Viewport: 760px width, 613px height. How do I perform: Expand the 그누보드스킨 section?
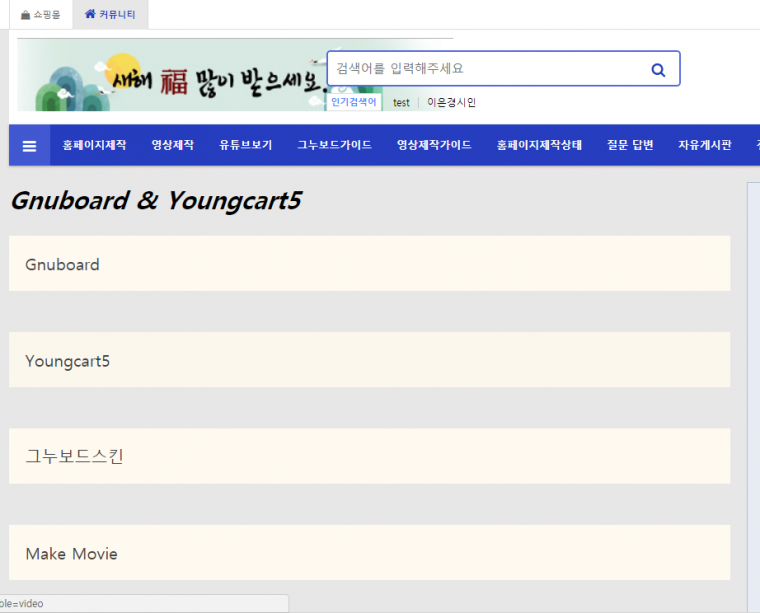(x=369, y=456)
